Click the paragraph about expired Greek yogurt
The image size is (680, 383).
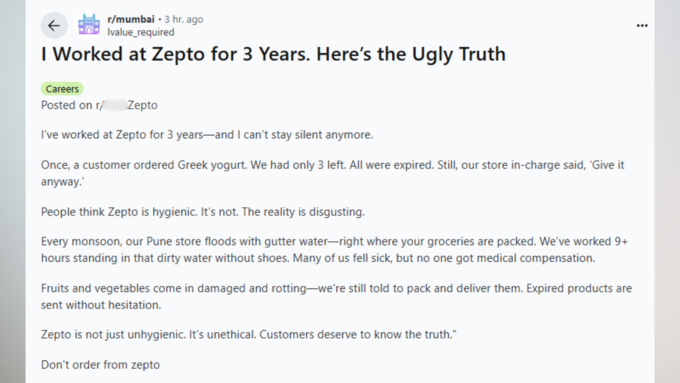click(x=333, y=173)
